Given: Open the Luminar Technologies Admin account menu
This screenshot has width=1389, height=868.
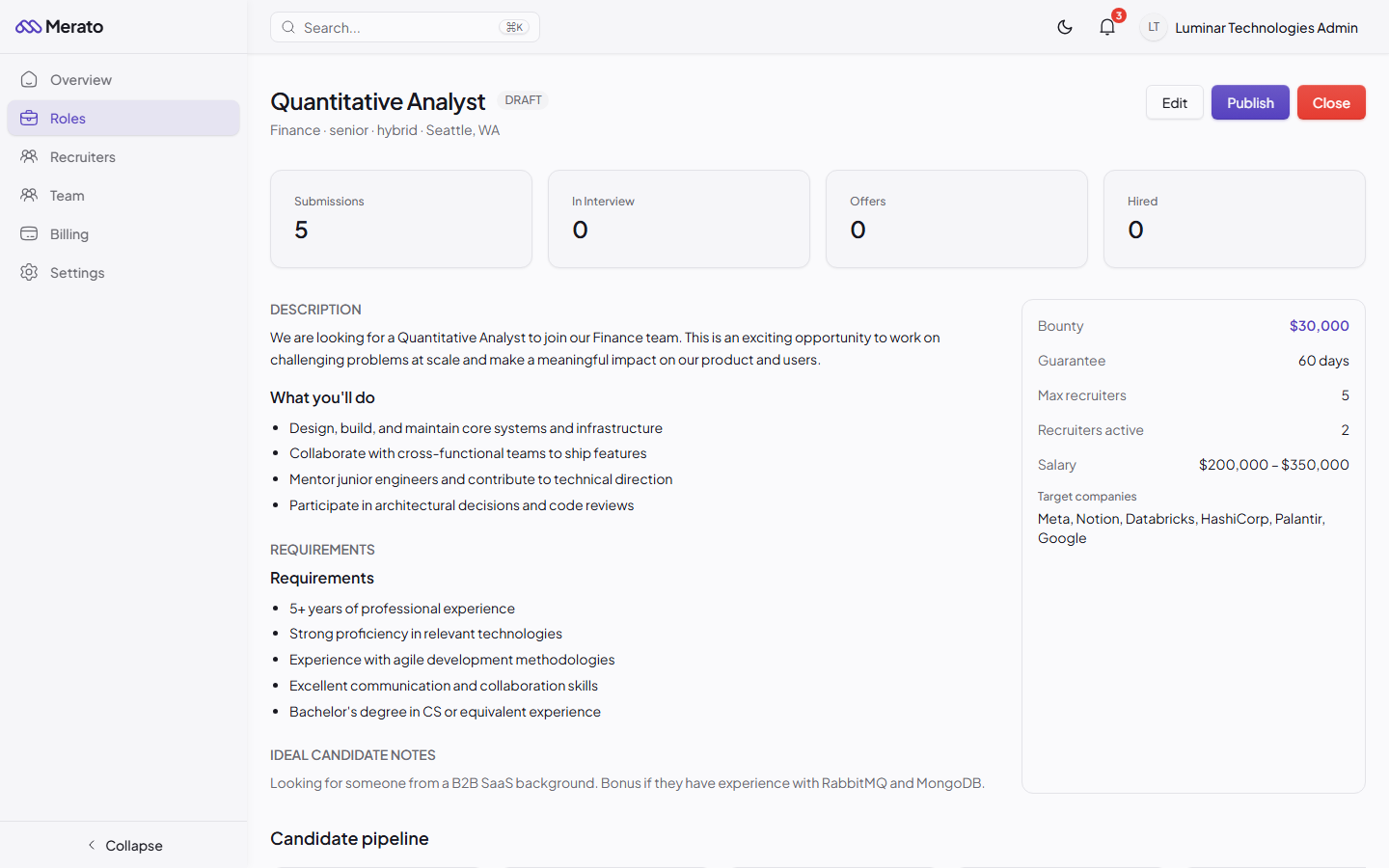Looking at the screenshot, I should click(1266, 27).
